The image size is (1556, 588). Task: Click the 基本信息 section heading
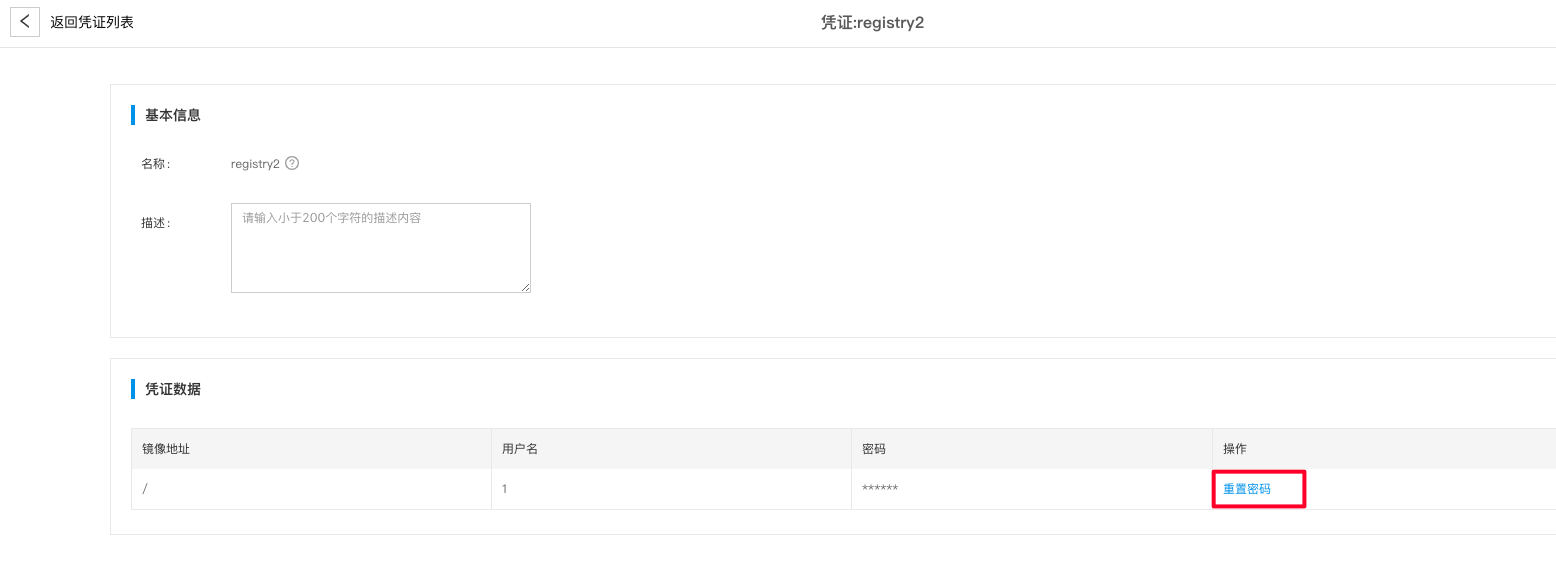(173, 115)
